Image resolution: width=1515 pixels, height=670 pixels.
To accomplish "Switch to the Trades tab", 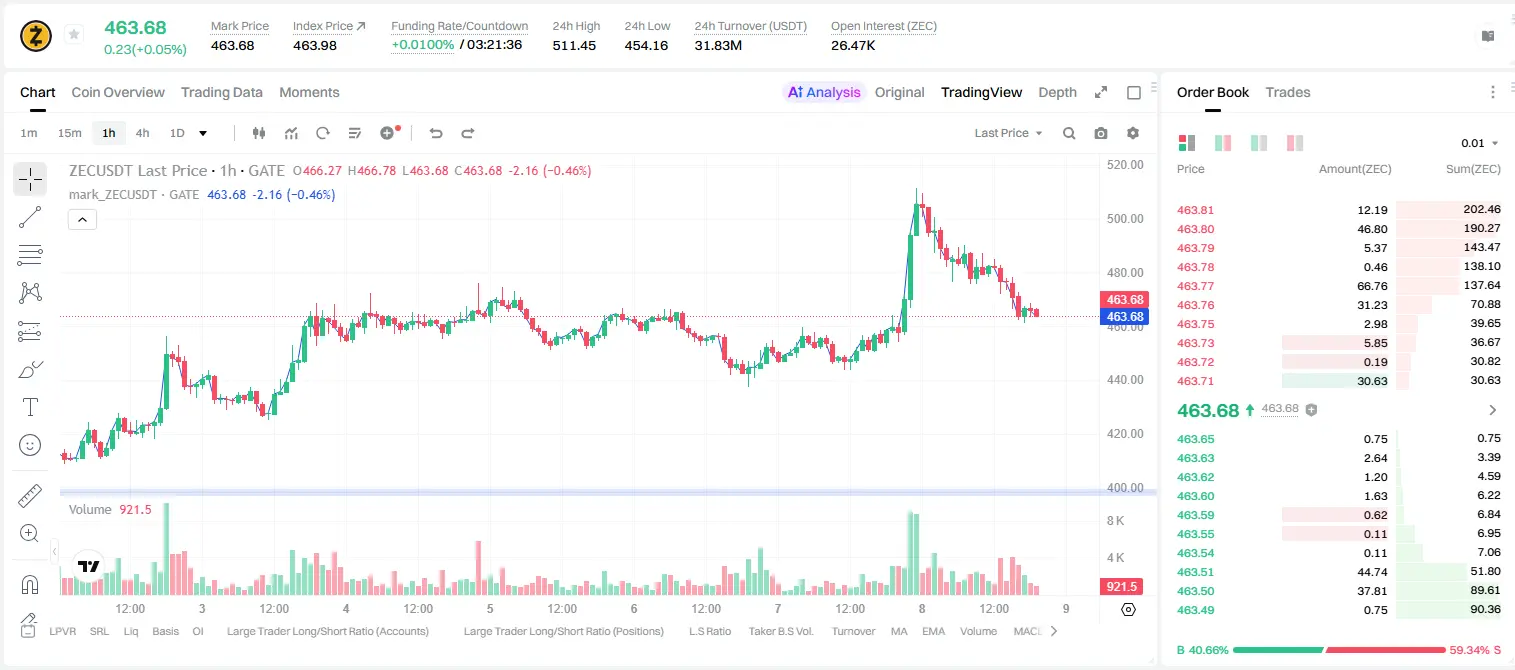I will (1287, 92).
